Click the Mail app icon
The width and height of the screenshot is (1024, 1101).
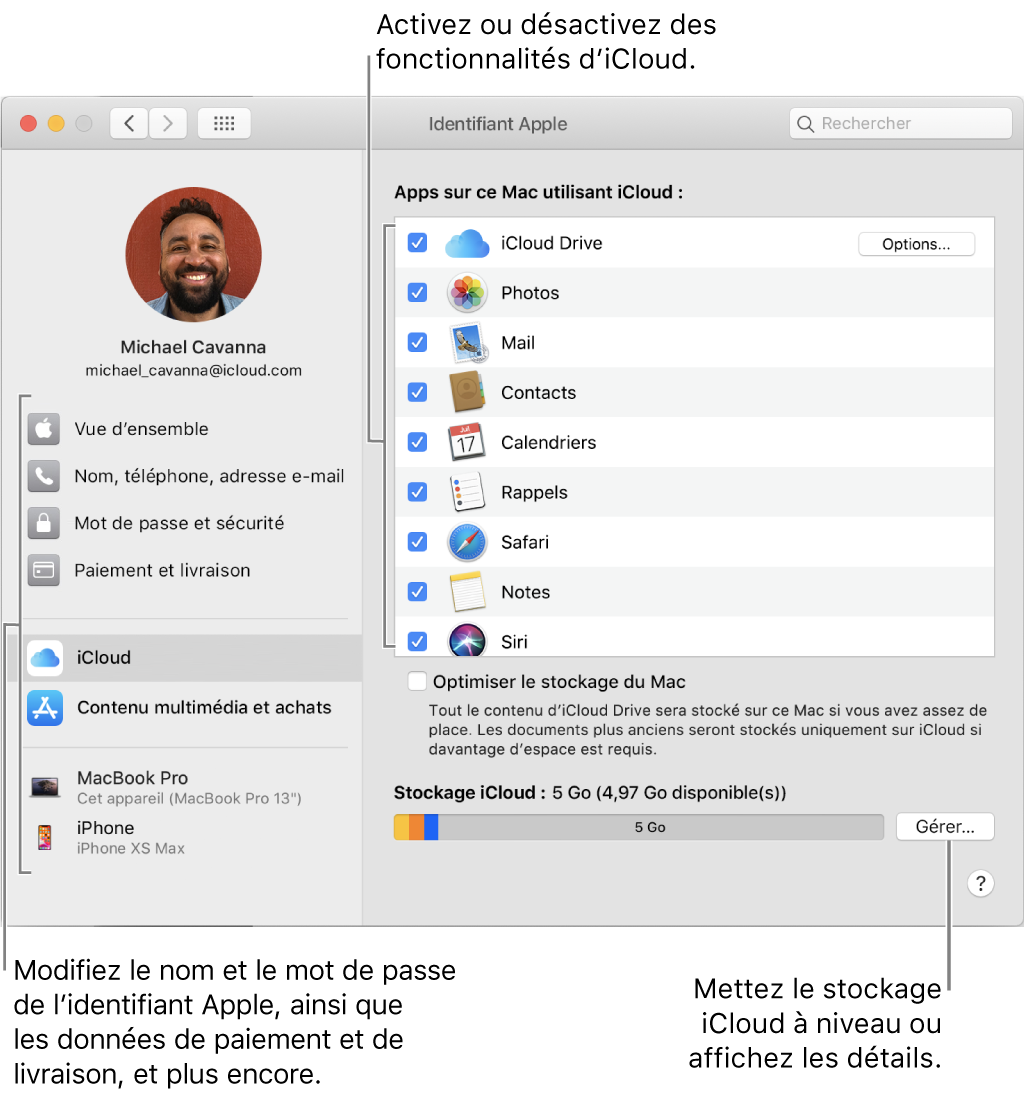click(x=466, y=342)
